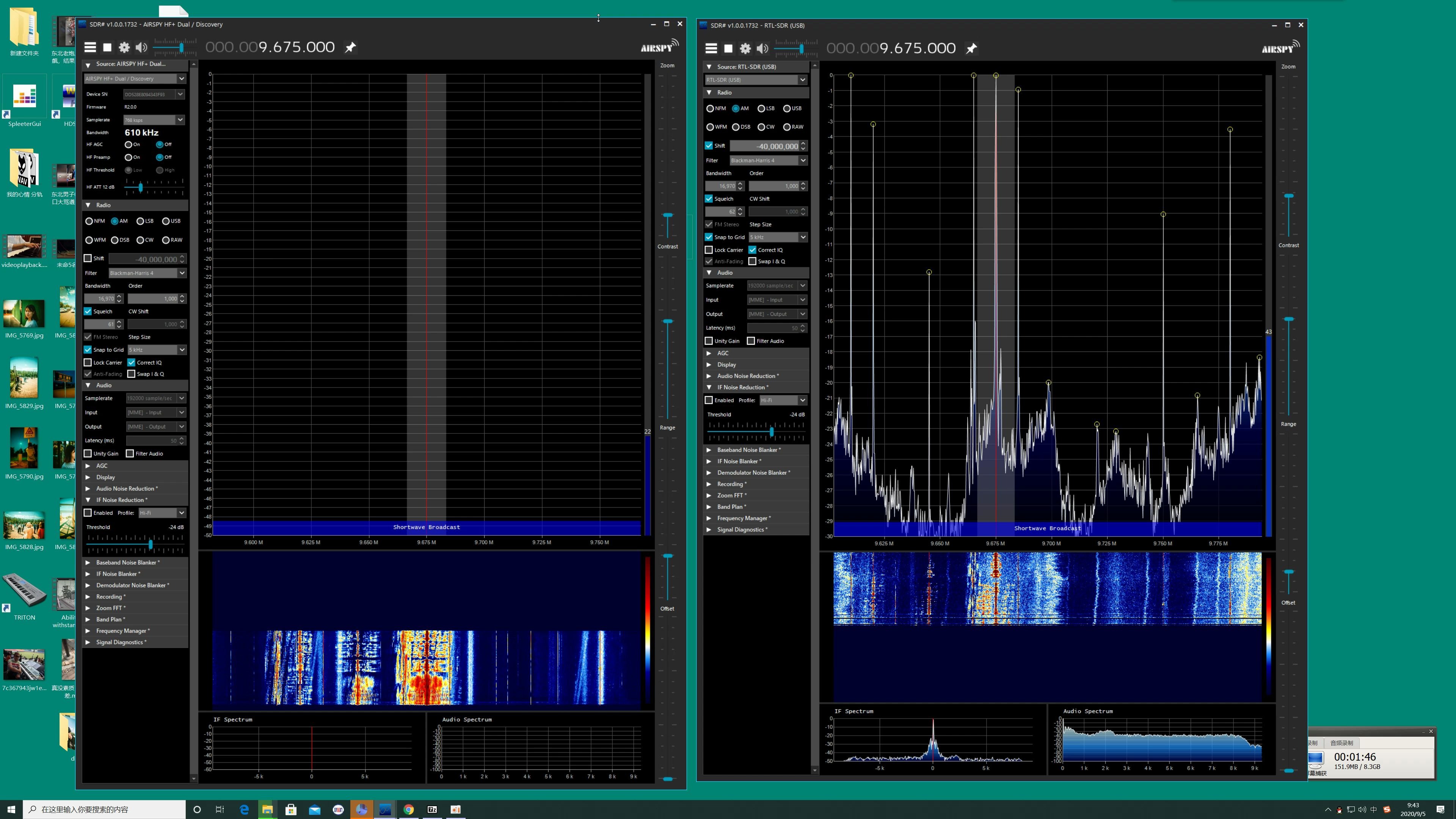
Task: Click the pin/lock icon in left SDR
Action: (351, 47)
